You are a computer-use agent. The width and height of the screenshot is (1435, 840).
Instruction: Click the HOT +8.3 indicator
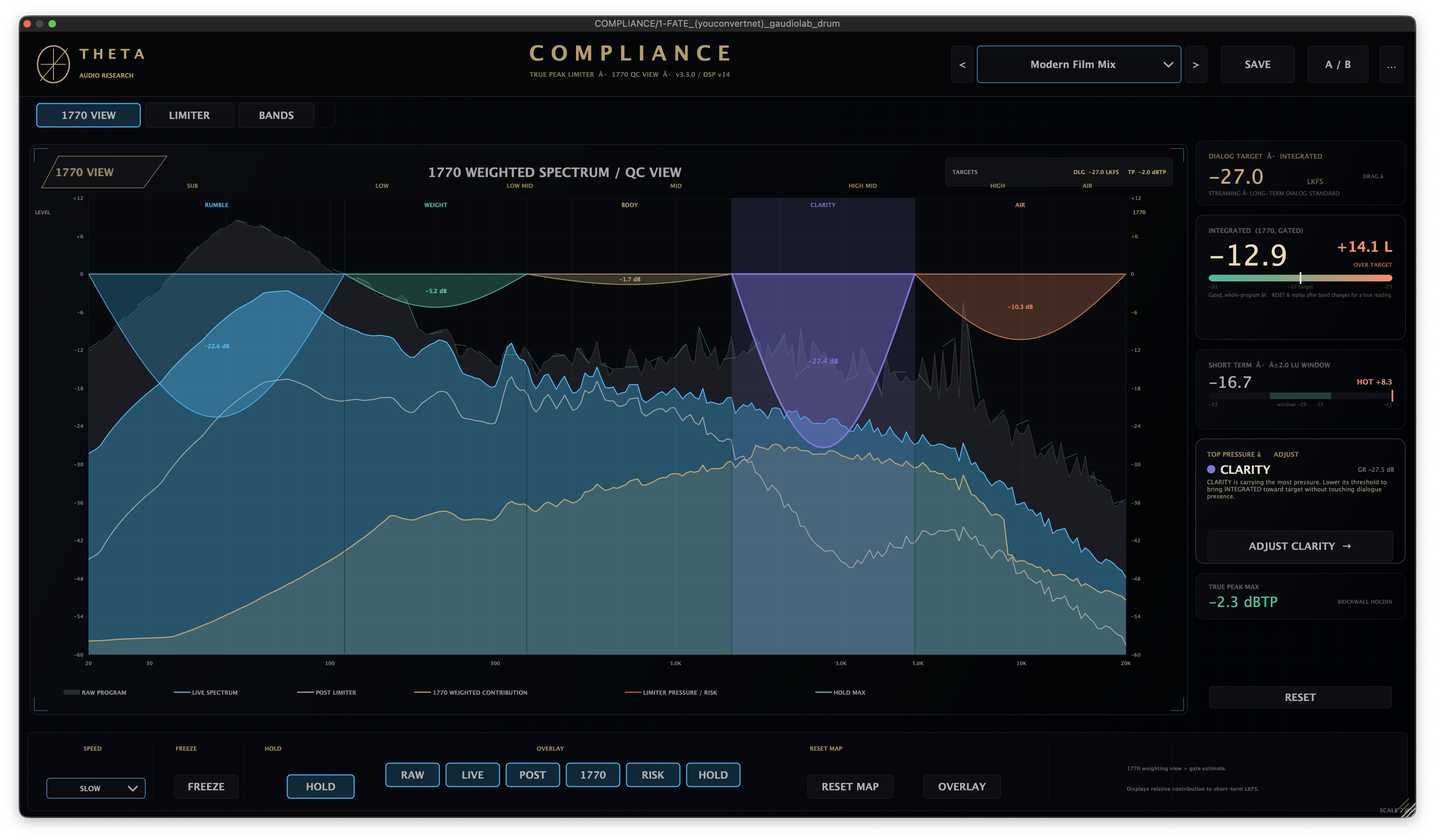tap(1374, 382)
